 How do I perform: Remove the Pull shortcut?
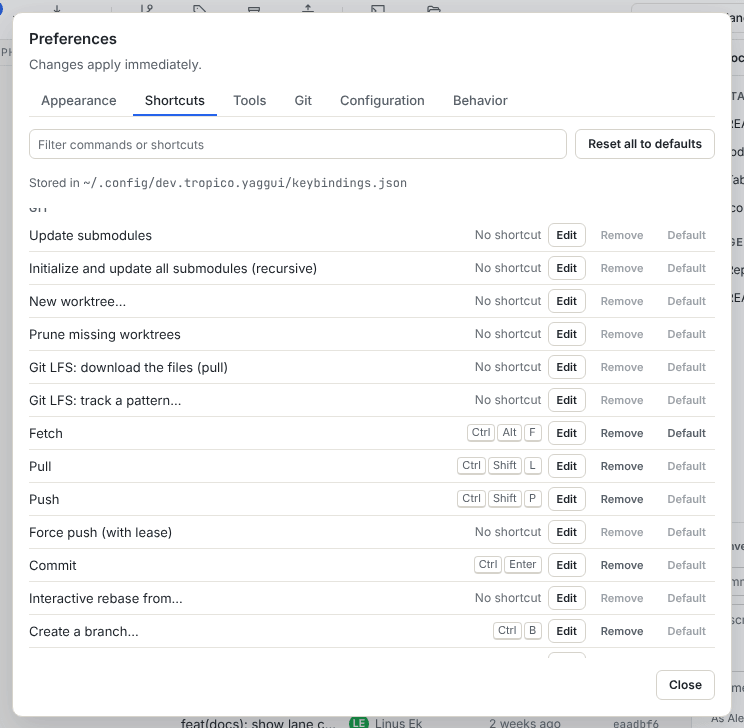(x=622, y=466)
